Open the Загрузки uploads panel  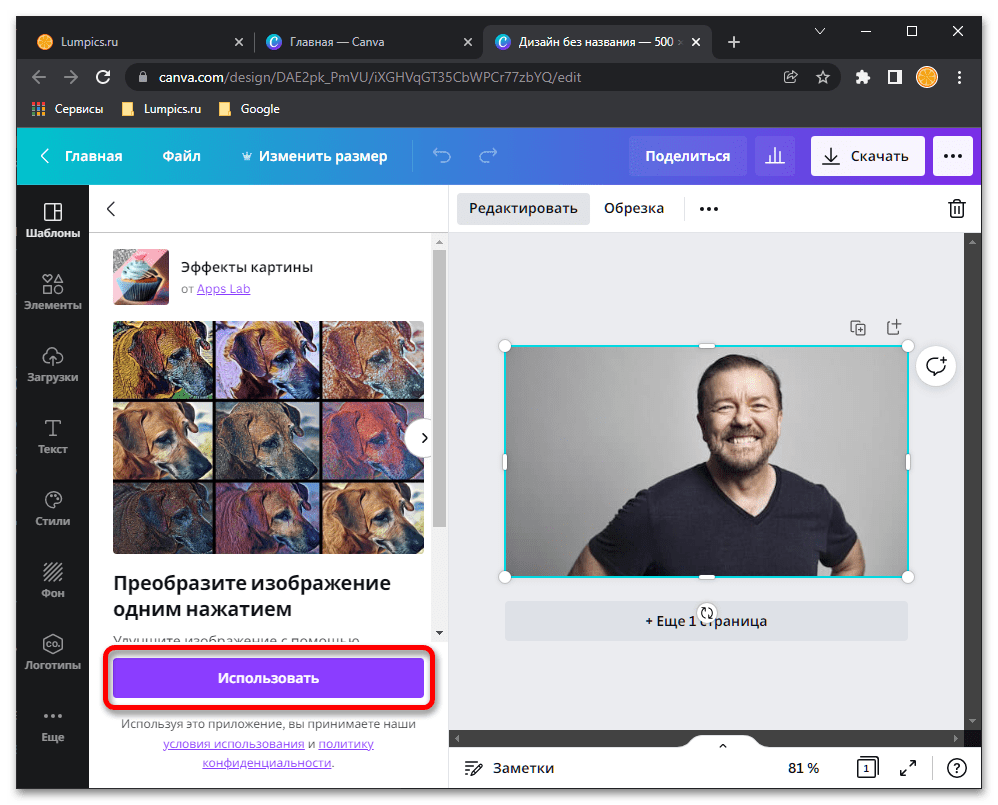(53, 365)
